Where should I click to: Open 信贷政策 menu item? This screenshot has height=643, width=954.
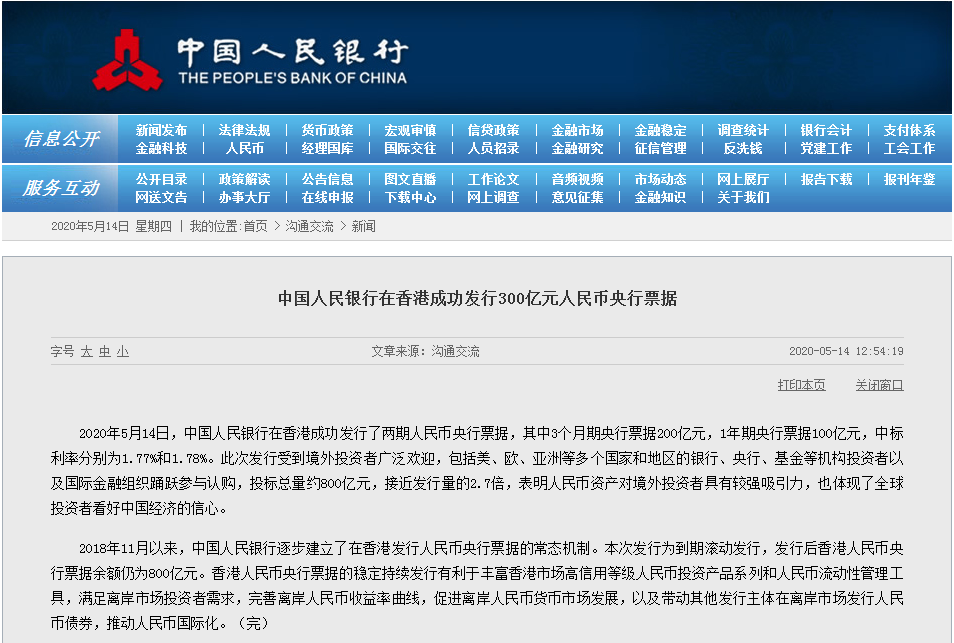point(493,130)
